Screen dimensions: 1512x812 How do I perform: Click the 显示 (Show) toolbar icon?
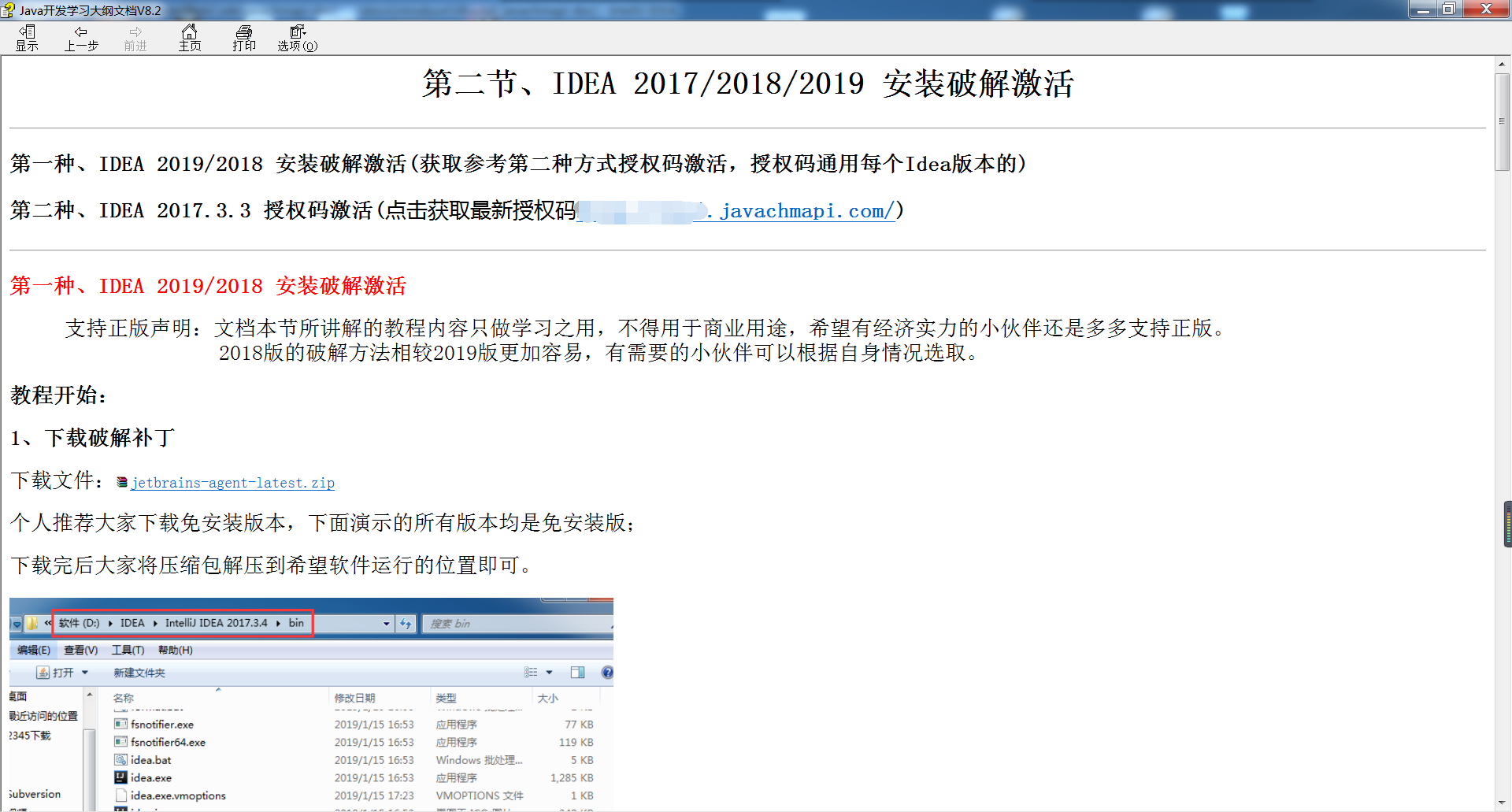(x=27, y=38)
